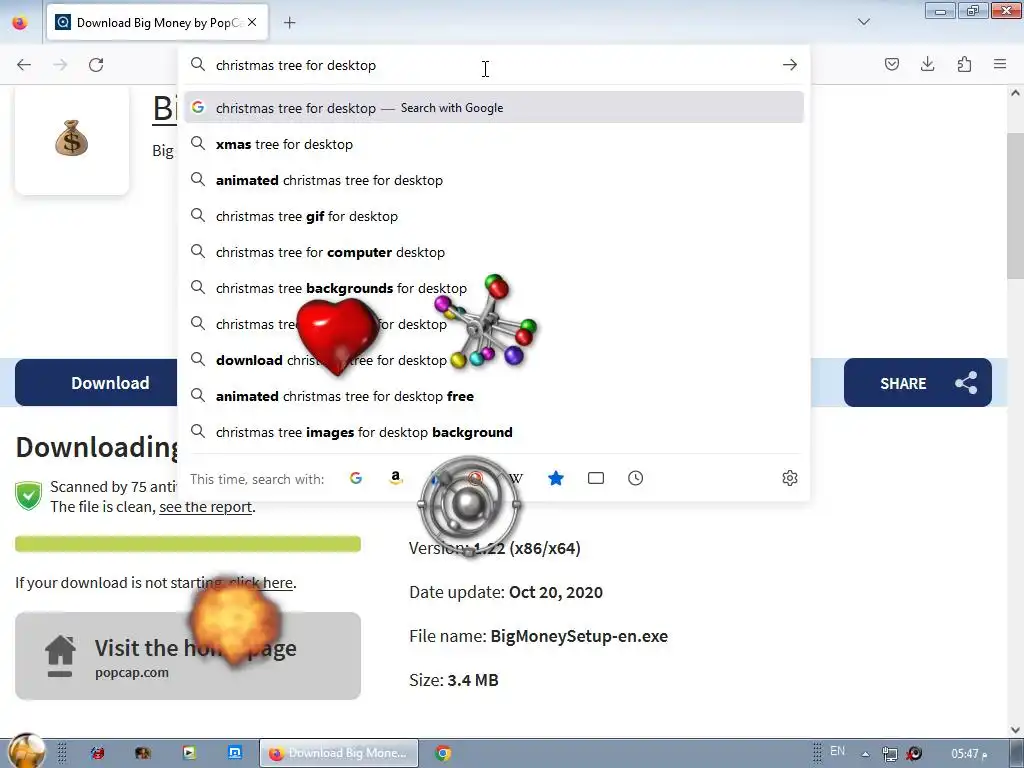Click the SHARE button
The width and height of the screenshot is (1024, 768).
(x=917, y=383)
